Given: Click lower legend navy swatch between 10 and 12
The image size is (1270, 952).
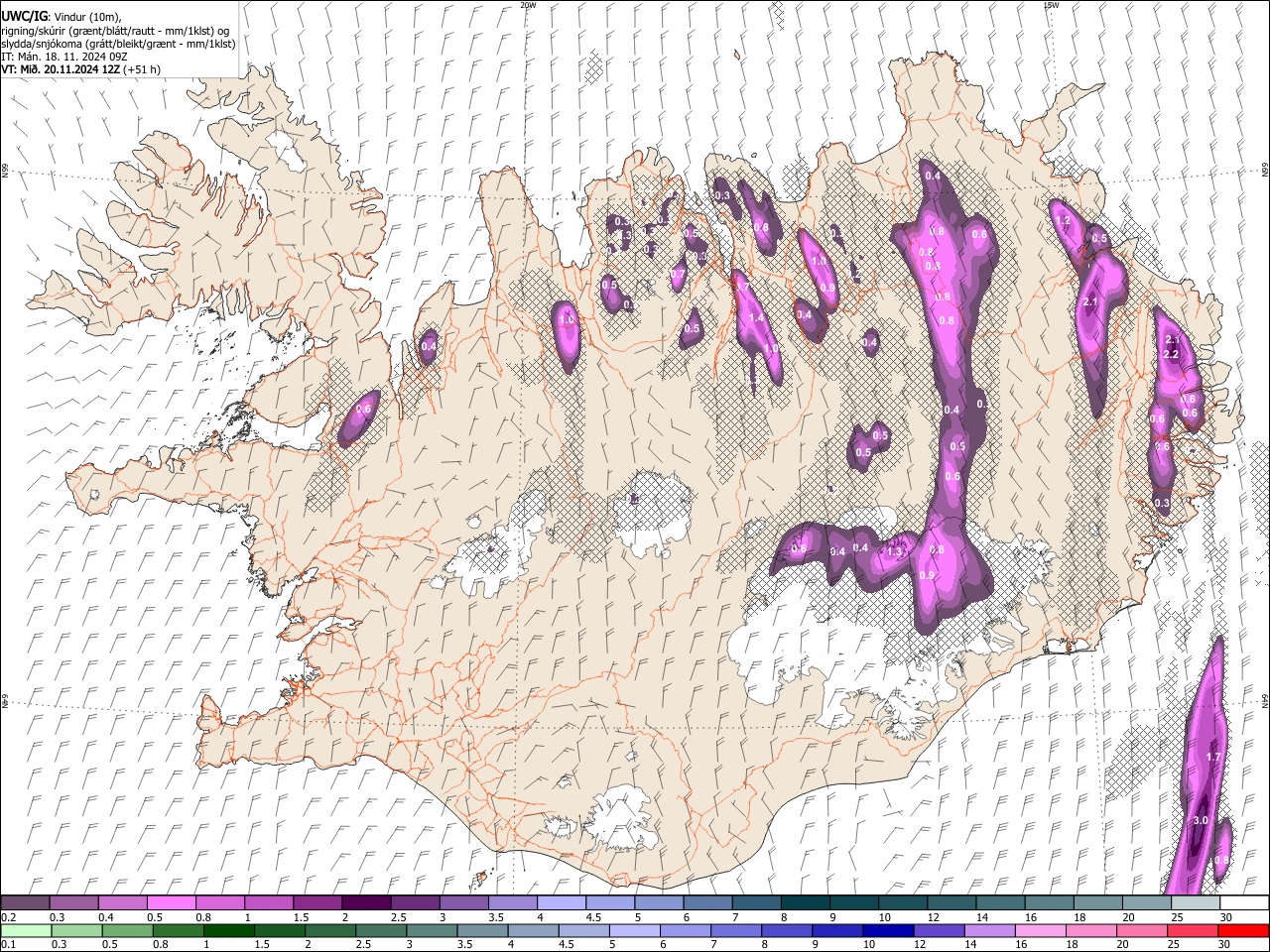Looking at the screenshot, I should (888, 930).
